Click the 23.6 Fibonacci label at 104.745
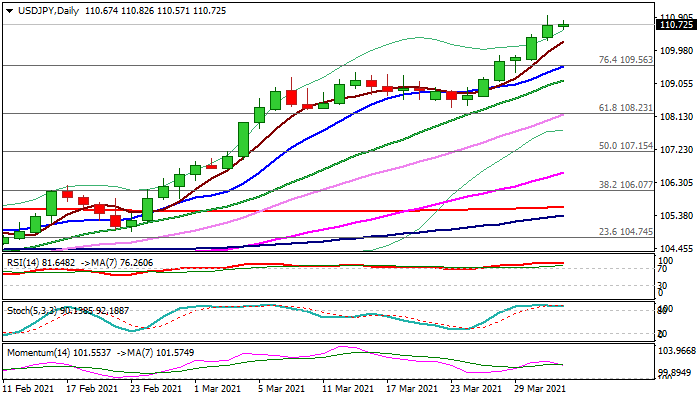700x400 pixels. 625,231
